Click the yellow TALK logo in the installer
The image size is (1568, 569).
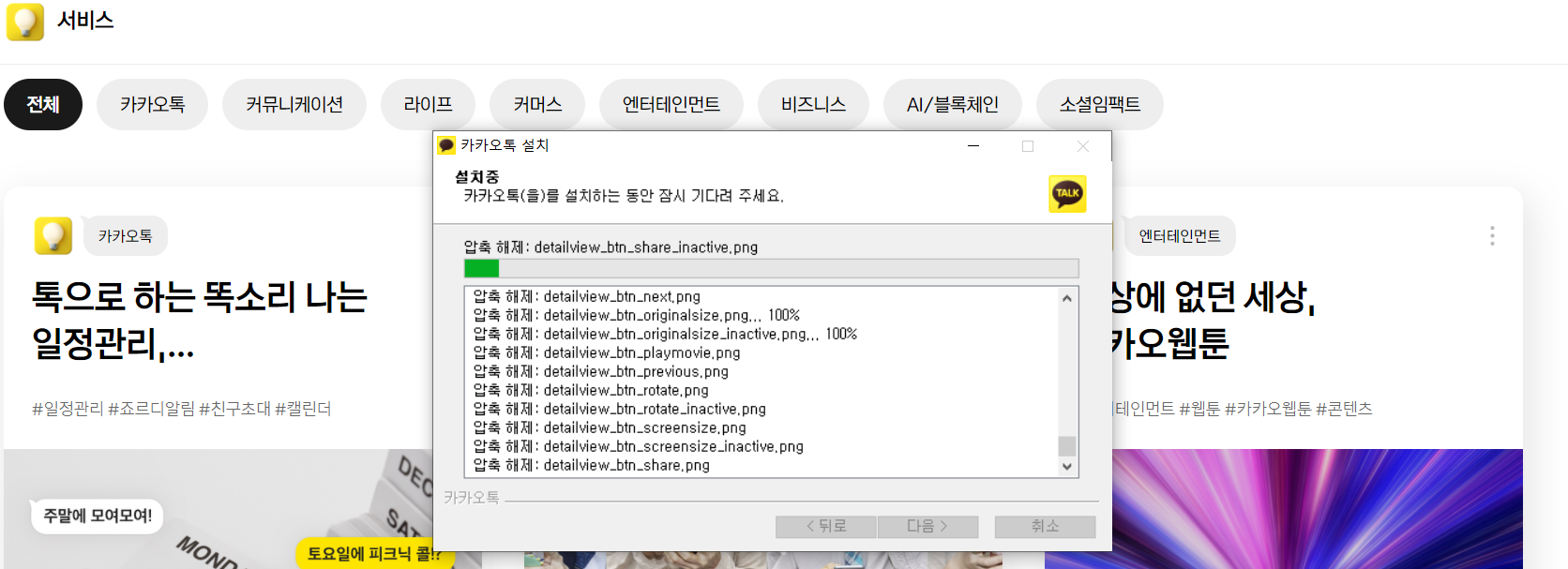(x=1067, y=194)
